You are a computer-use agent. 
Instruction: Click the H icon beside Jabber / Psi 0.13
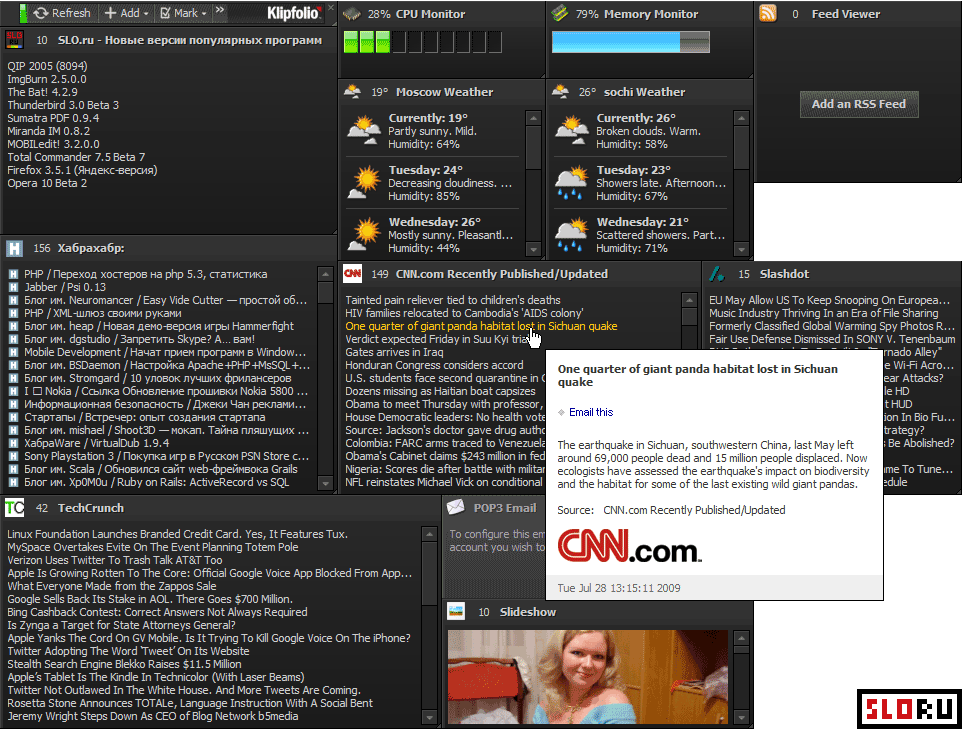click(13, 287)
